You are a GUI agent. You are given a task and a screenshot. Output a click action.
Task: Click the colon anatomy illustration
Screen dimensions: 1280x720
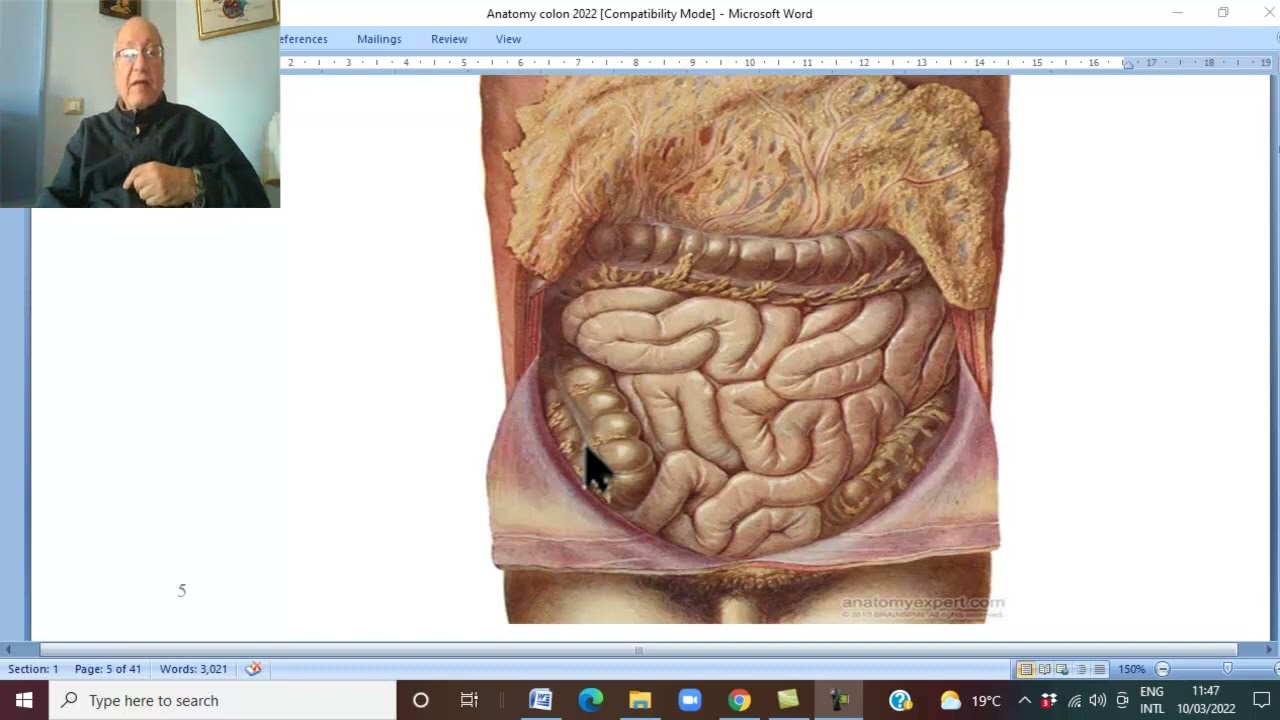click(x=745, y=349)
